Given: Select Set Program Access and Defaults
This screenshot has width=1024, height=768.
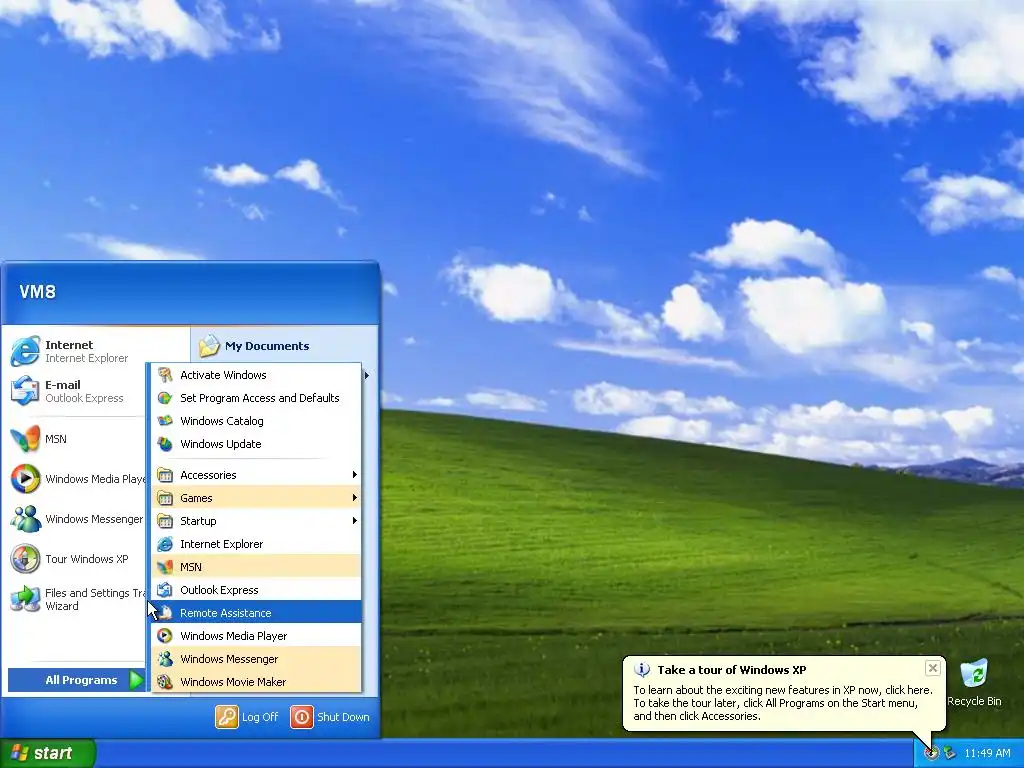Looking at the screenshot, I should click(256, 398).
